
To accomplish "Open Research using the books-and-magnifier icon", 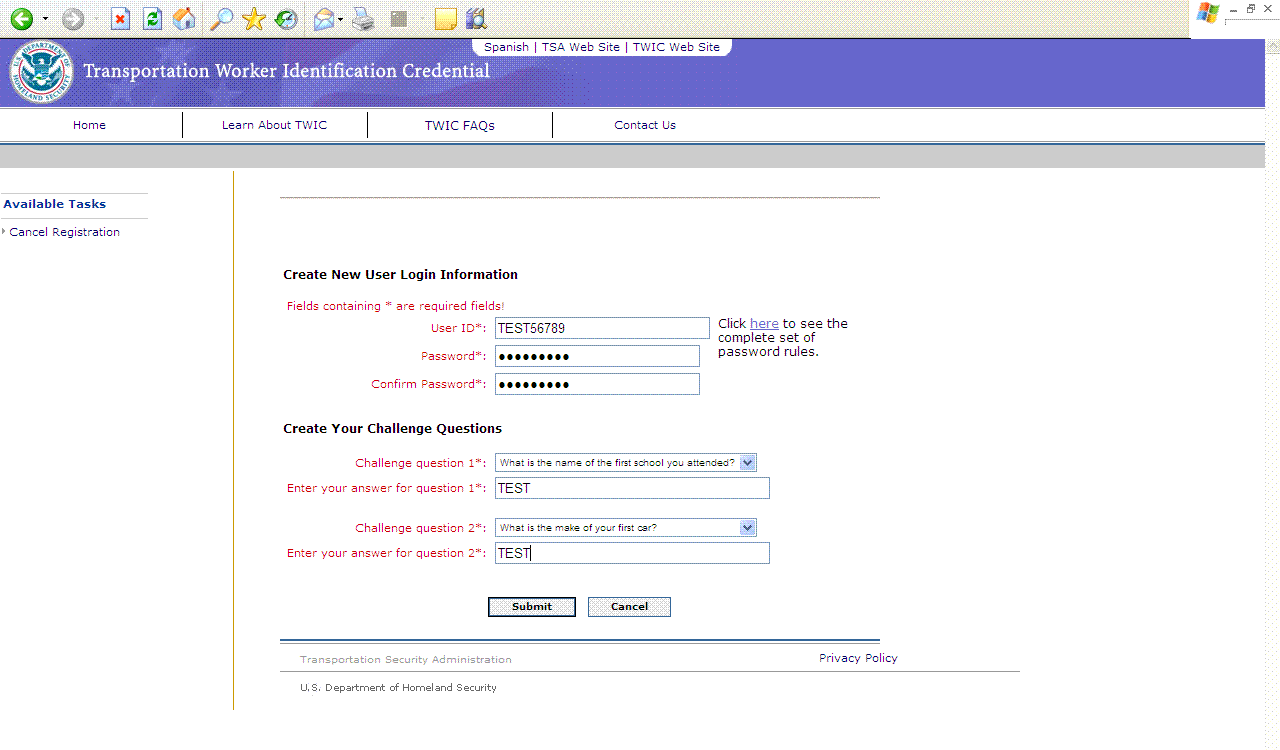I will [476, 19].
